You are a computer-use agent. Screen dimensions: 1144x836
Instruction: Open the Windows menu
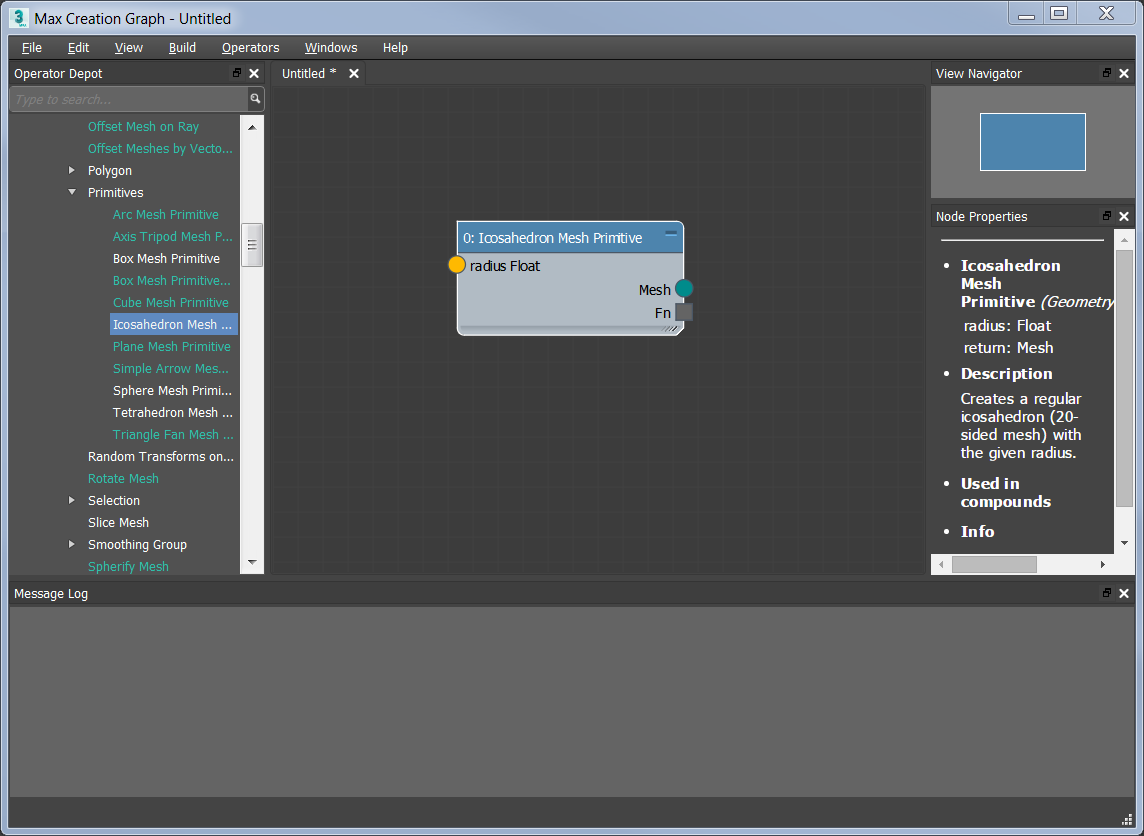[331, 47]
